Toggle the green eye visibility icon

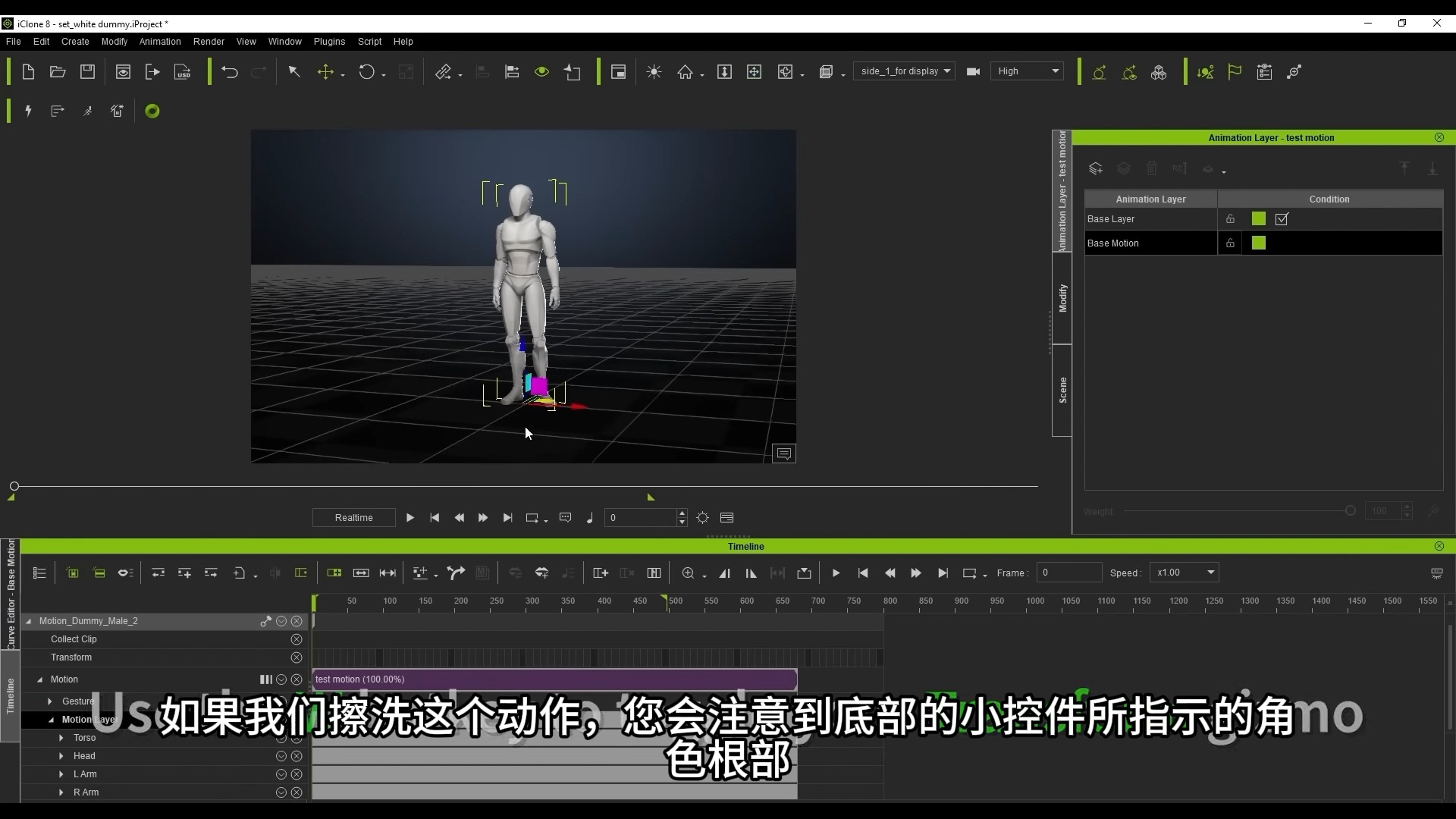coord(541,72)
